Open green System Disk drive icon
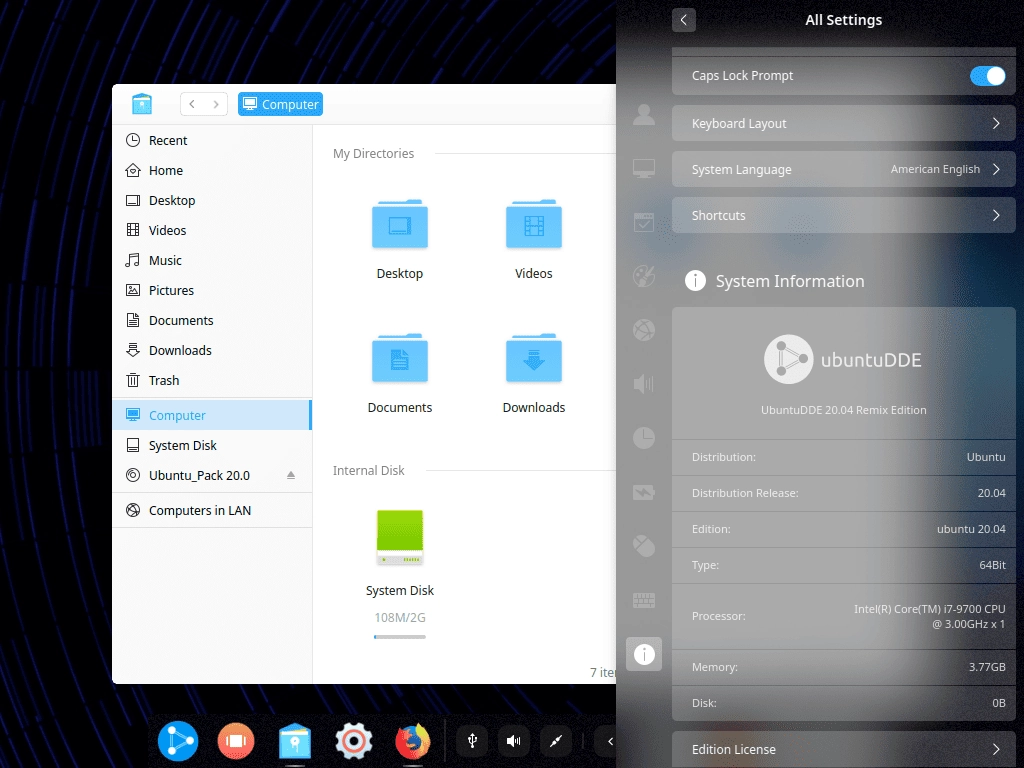1024x768 pixels. coord(400,537)
